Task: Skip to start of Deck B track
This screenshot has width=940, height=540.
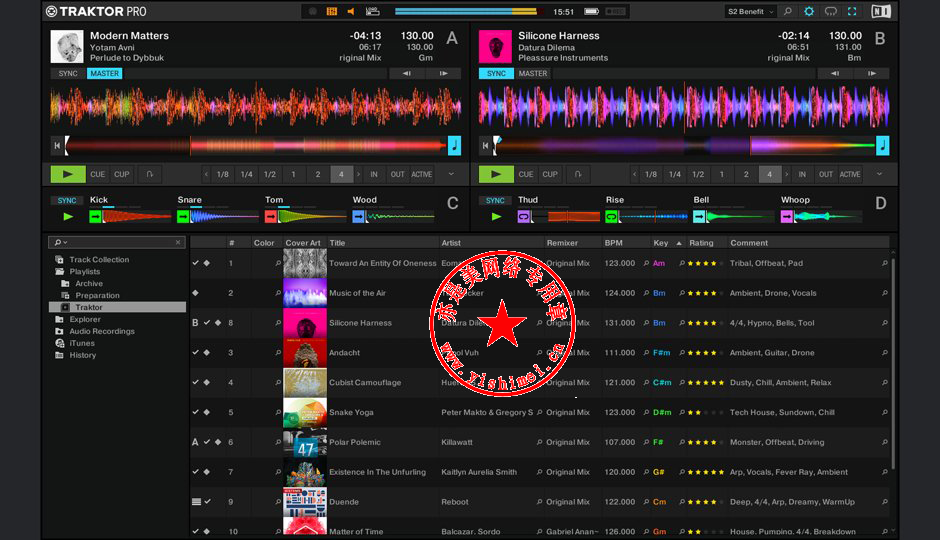Action: 485,146
